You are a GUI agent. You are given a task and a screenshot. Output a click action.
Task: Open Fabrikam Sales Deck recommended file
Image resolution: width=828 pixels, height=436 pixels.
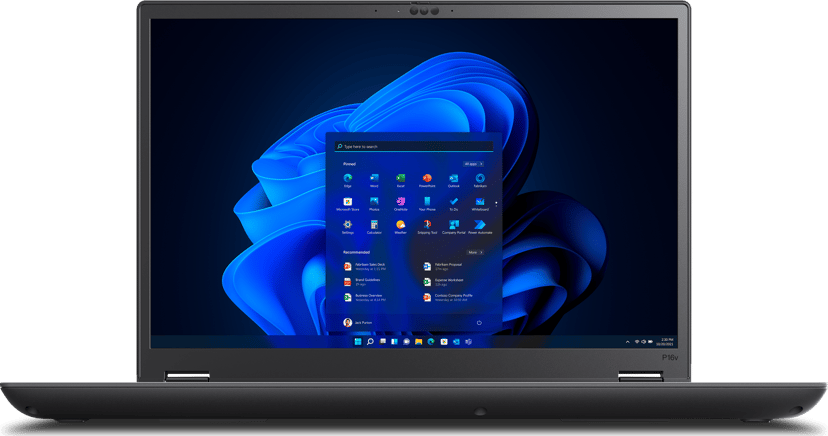tap(365, 267)
